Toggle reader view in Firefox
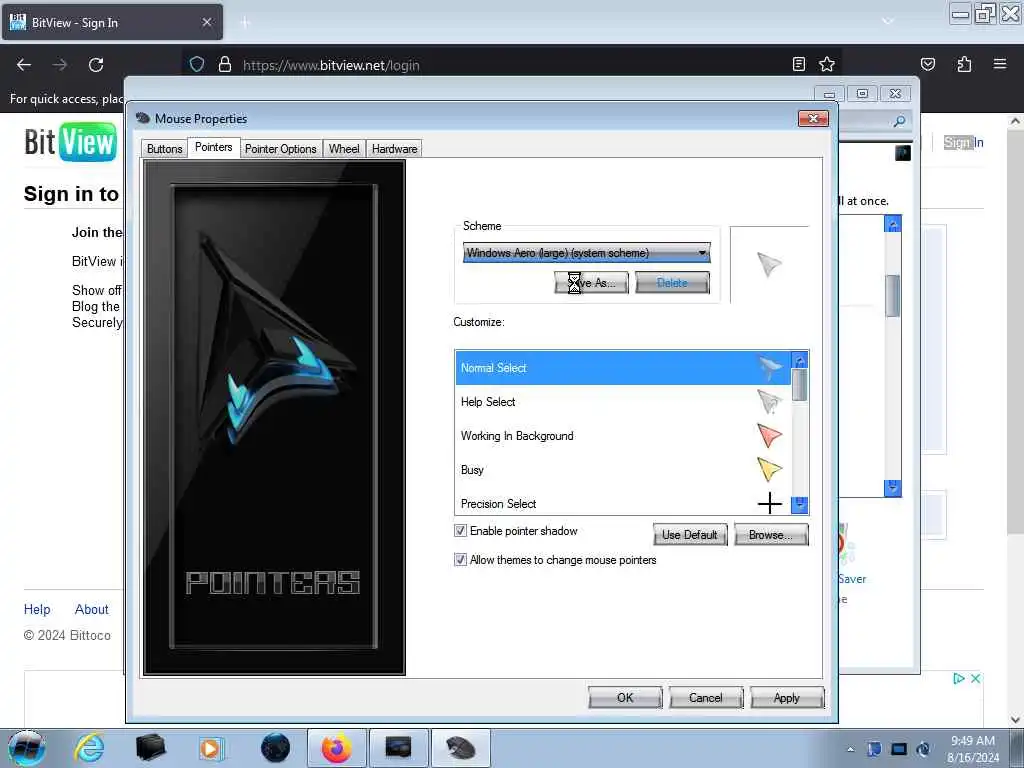1024x768 pixels. point(799,64)
